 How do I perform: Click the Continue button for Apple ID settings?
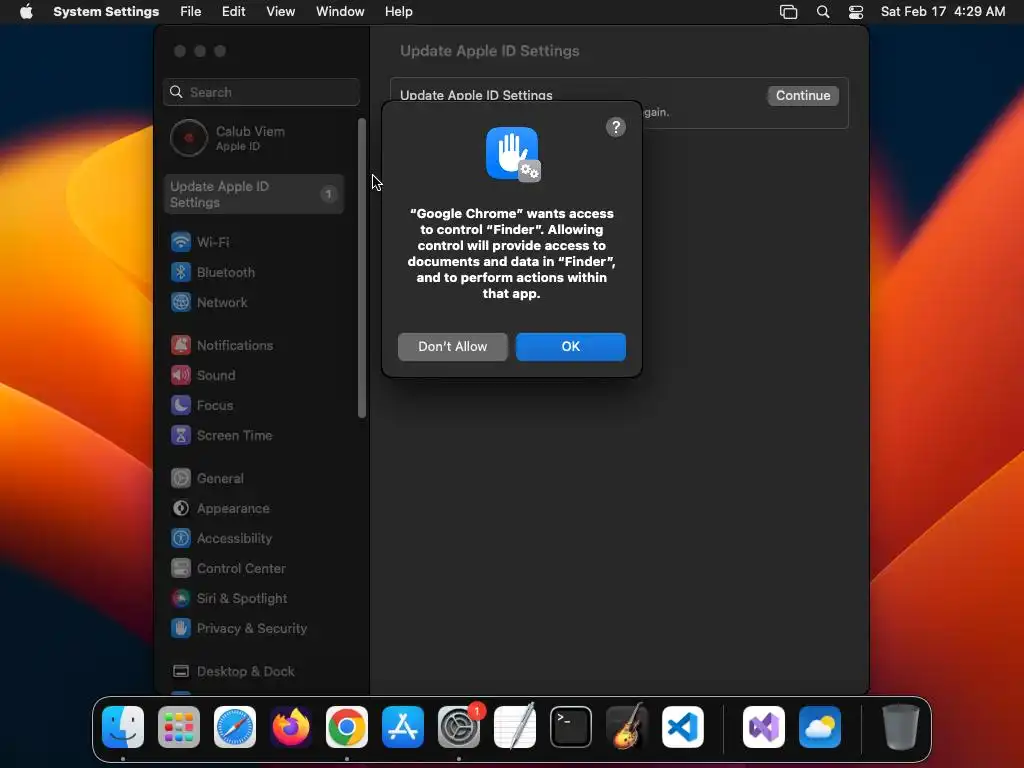coord(803,95)
